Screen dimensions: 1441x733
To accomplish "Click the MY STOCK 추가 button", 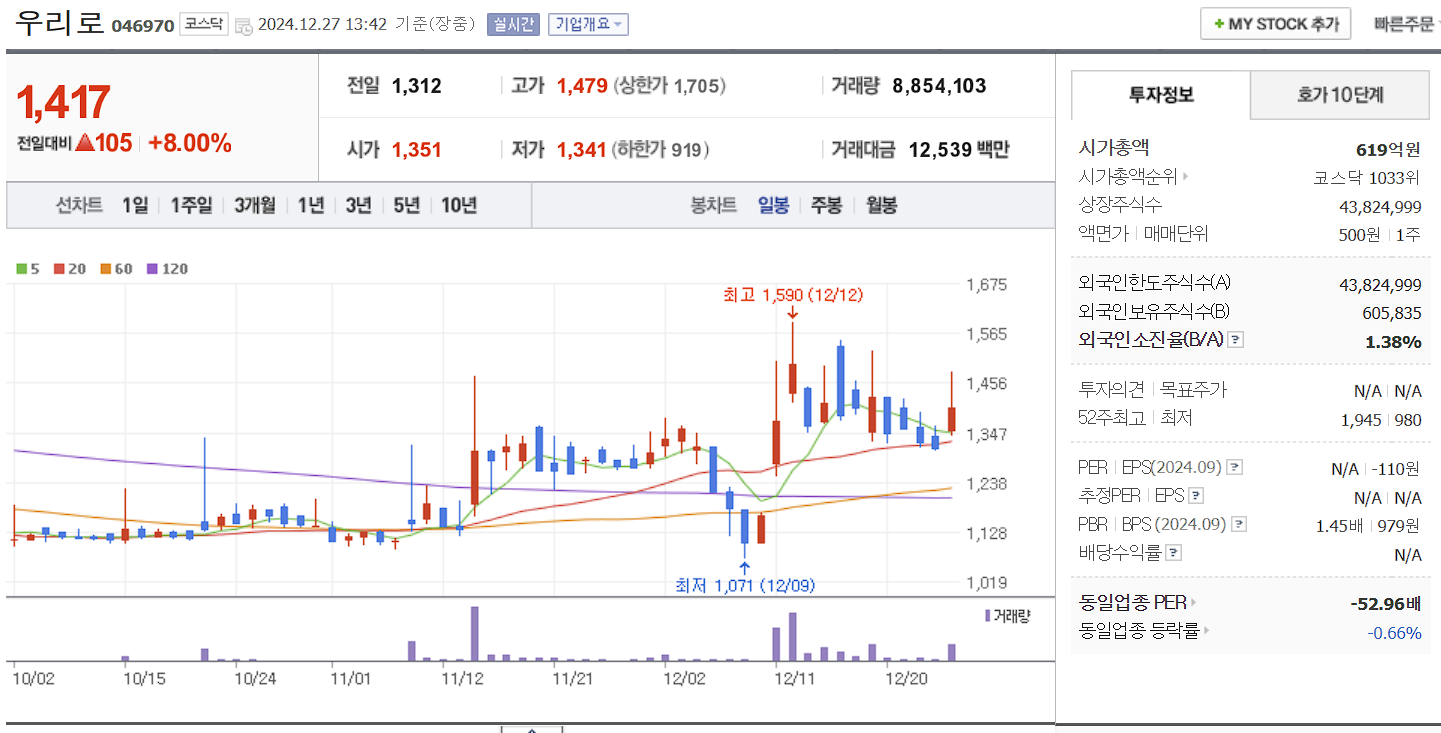I will (1275, 23).
